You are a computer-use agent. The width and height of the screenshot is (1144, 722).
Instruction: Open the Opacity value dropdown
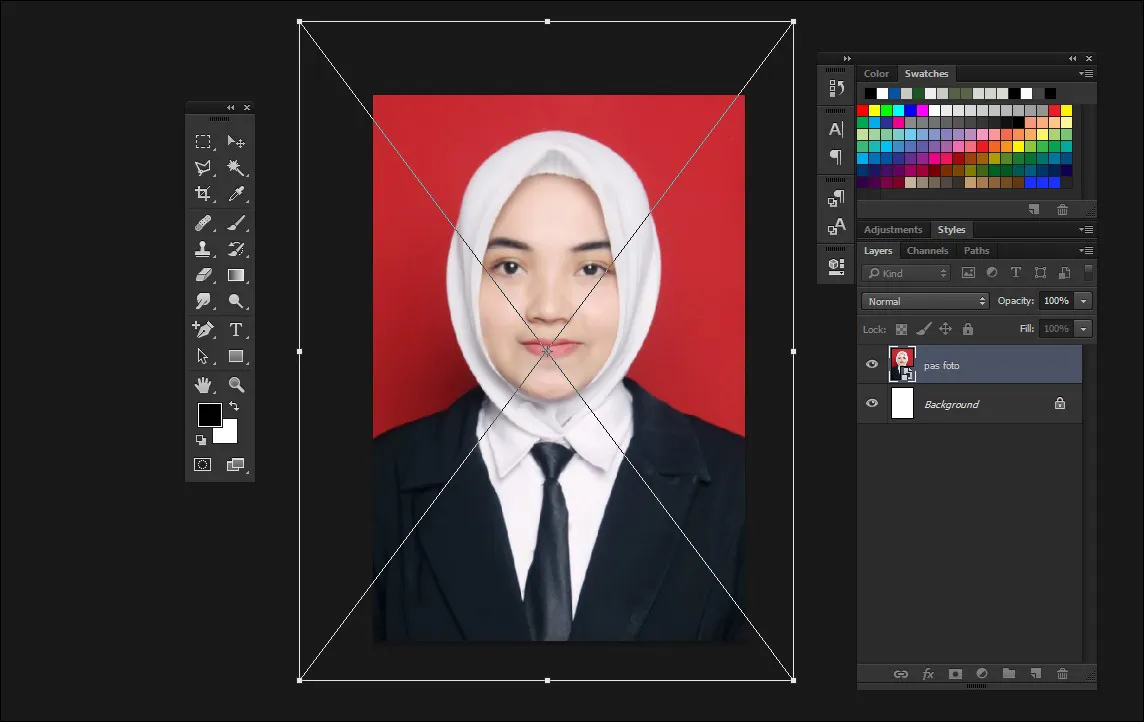pos(1084,300)
